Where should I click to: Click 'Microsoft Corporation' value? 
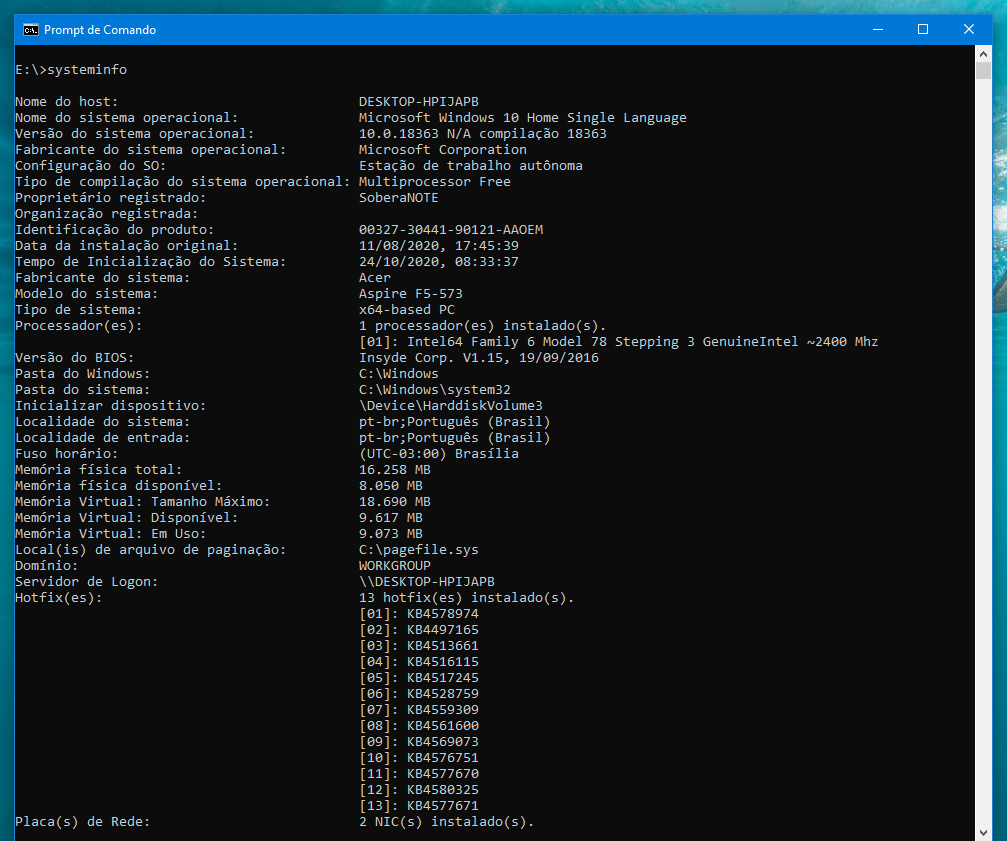click(442, 150)
